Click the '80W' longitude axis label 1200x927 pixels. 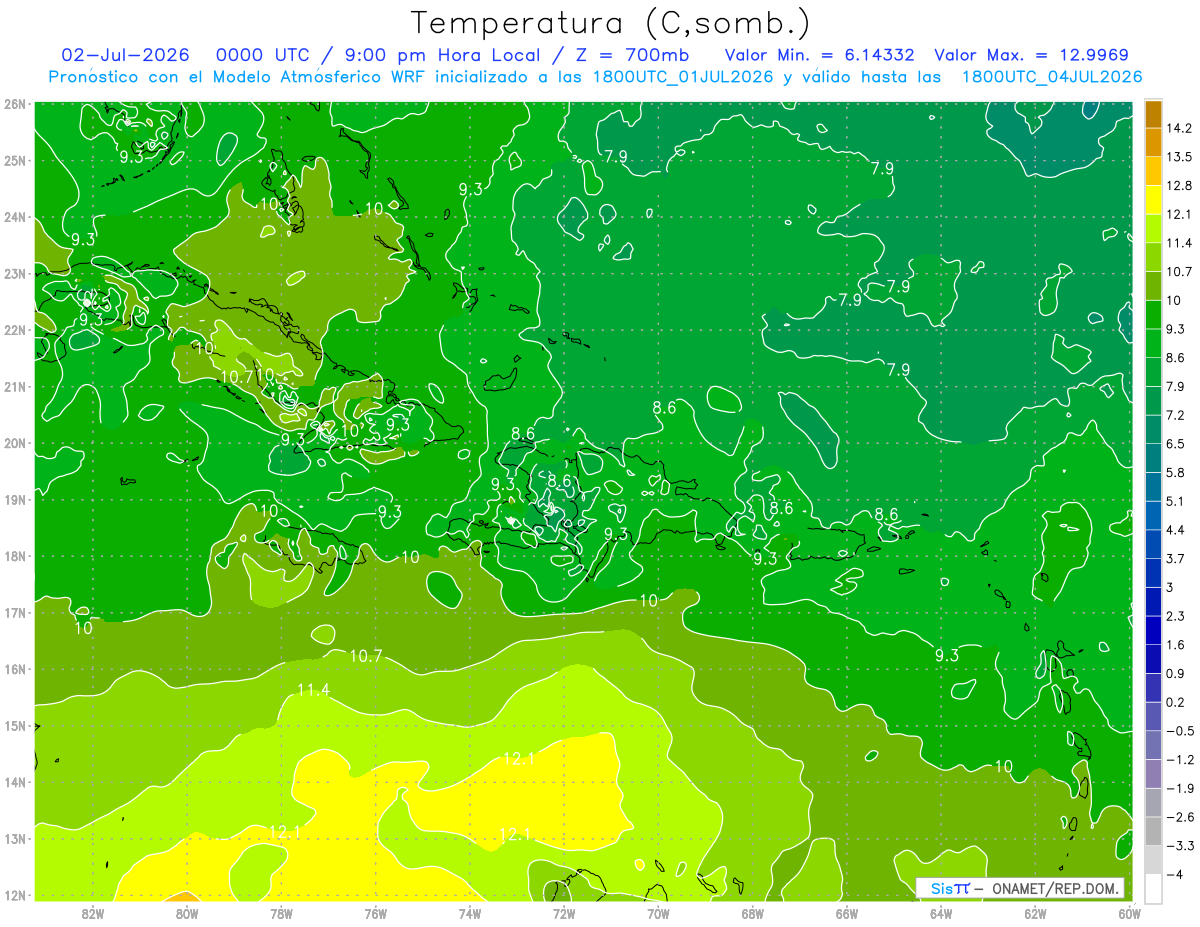(x=186, y=913)
